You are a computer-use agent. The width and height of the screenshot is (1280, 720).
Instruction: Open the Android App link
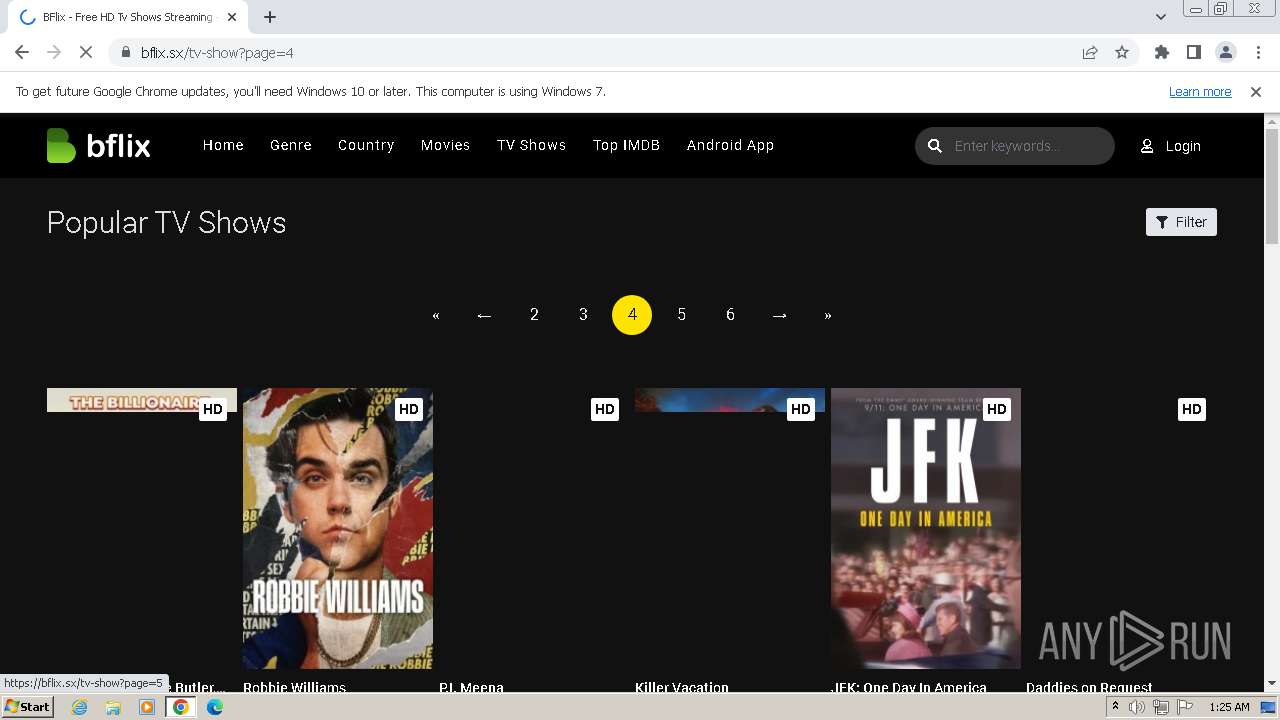click(x=730, y=145)
